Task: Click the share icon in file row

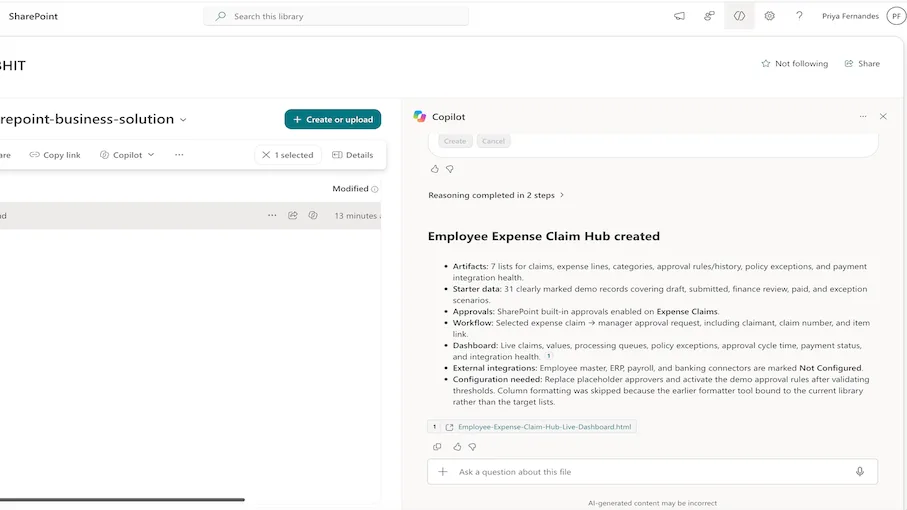Action: (293, 215)
